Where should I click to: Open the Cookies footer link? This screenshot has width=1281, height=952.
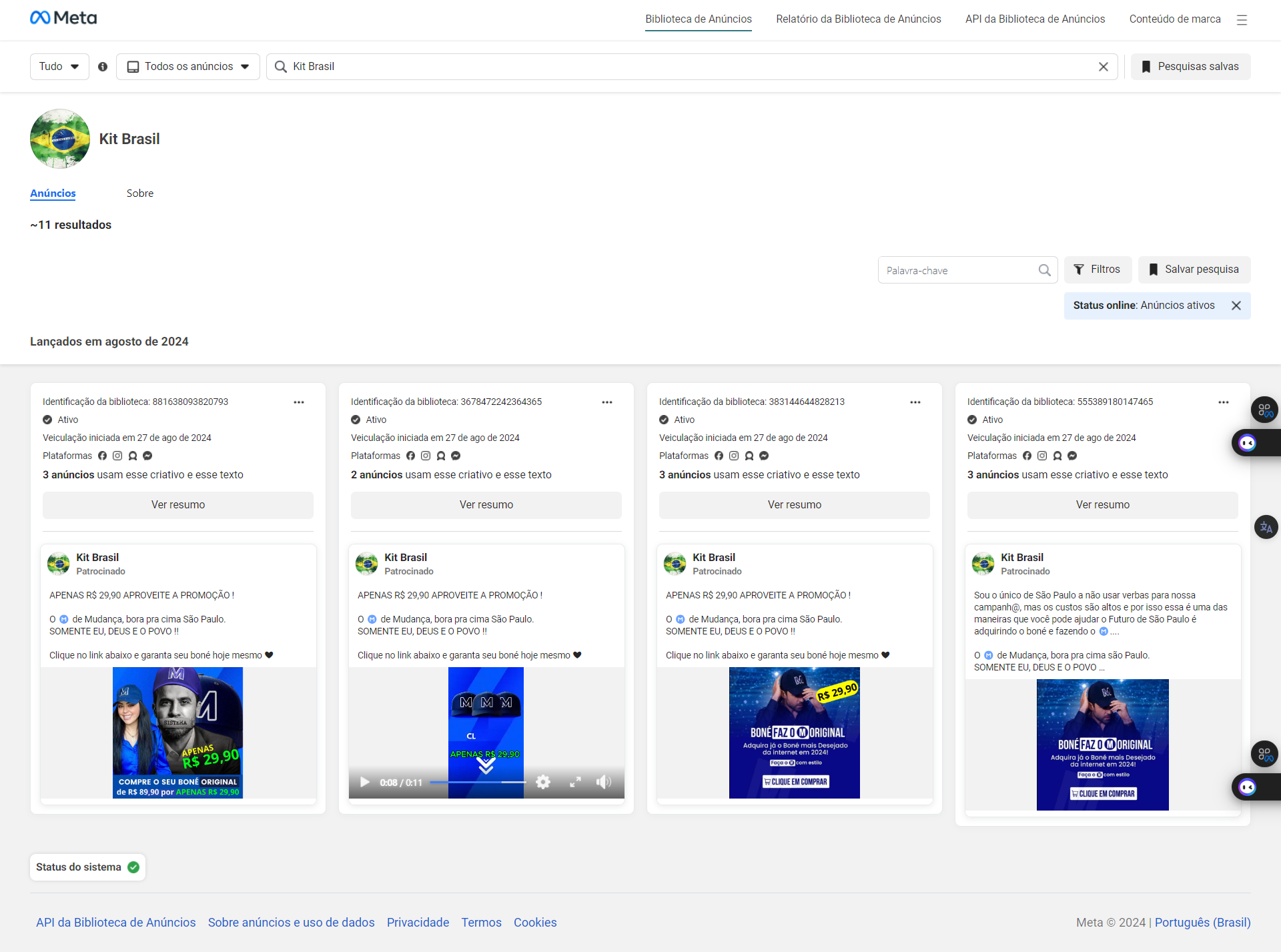(535, 923)
